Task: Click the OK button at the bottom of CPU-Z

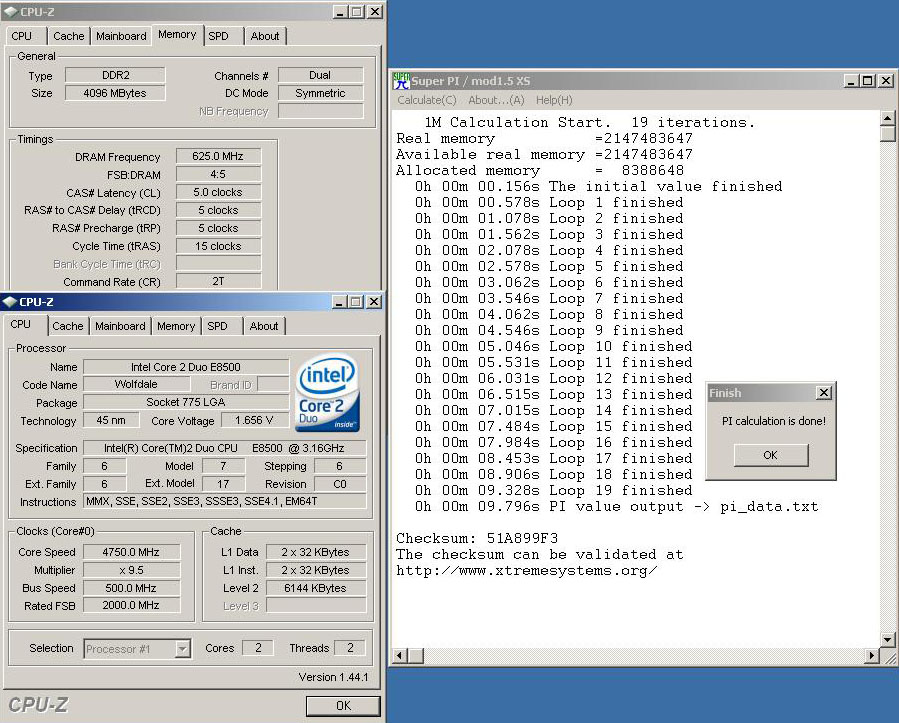Action: point(343,706)
